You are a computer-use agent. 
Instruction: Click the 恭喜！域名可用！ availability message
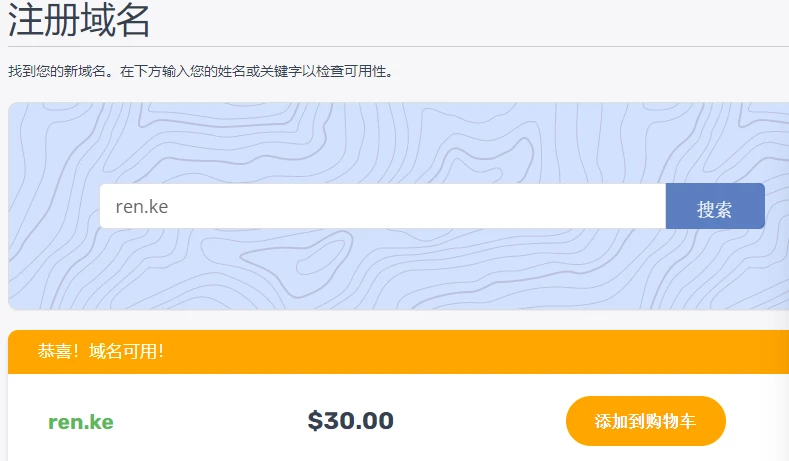[x=100, y=351]
